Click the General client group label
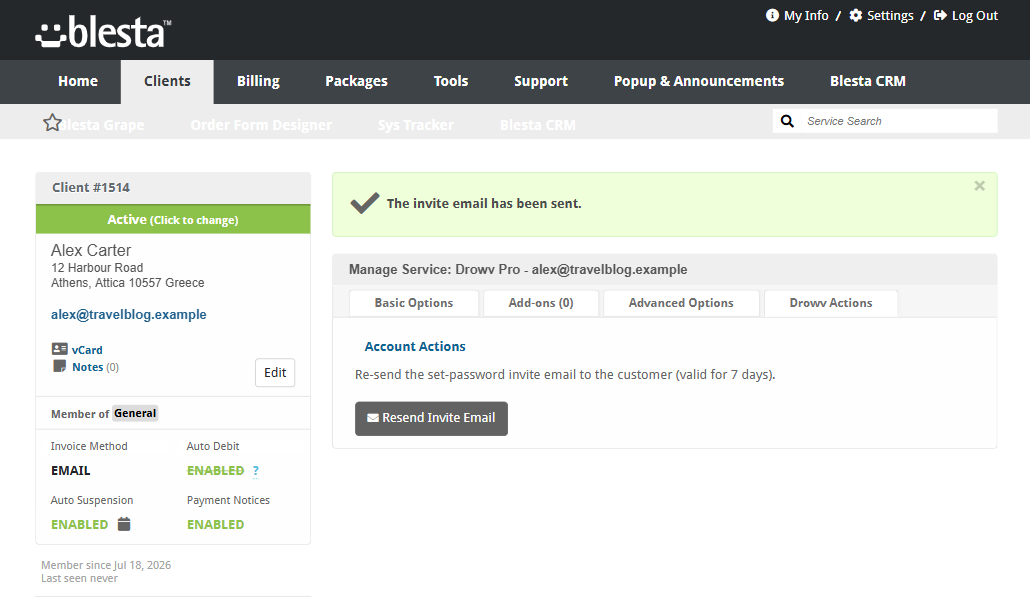This screenshot has height=605, width=1030. [135, 413]
